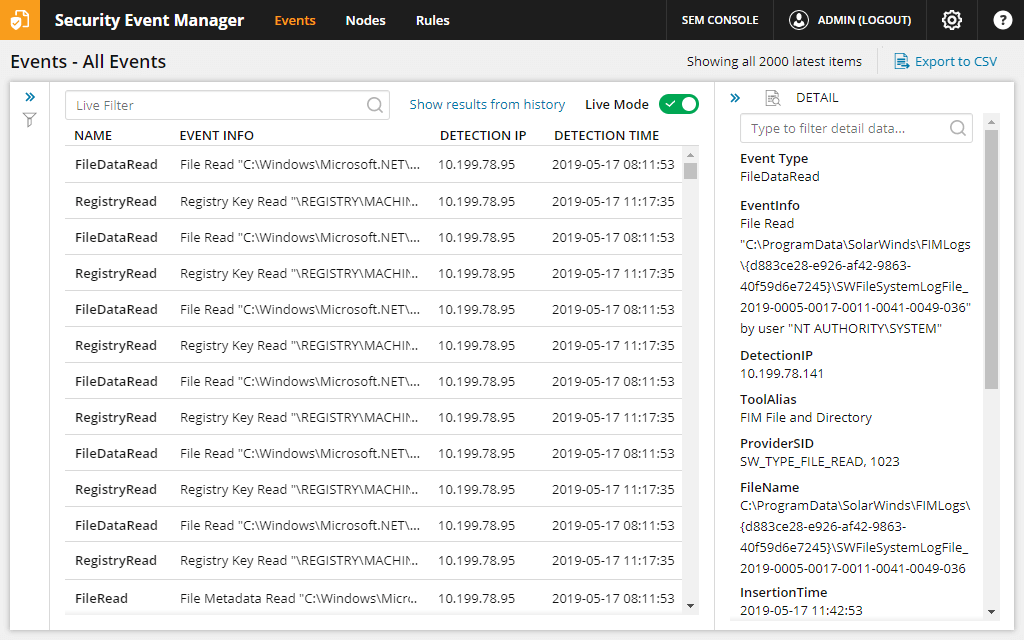
Task: Click the Show results from history link
Action: point(487,104)
